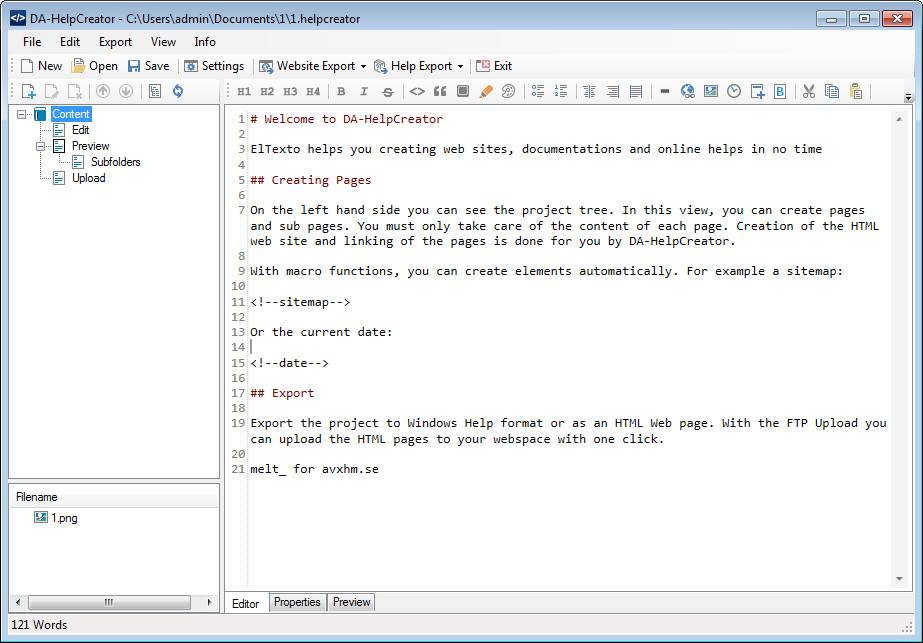Open the Edit menu
Screen dimensions: 923x643
pos(70,42)
